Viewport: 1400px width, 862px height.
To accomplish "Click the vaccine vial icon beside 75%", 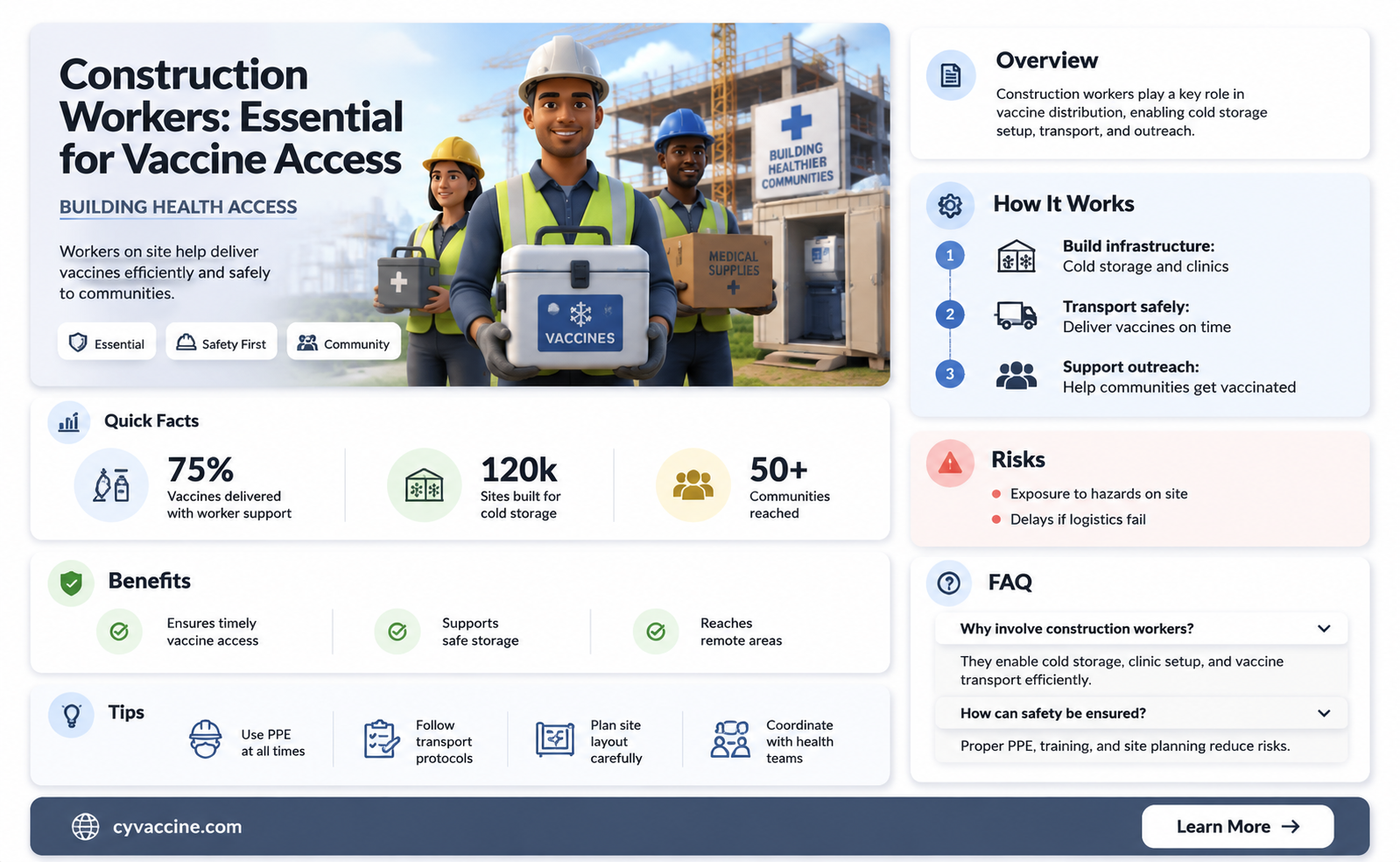I will click(111, 484).
